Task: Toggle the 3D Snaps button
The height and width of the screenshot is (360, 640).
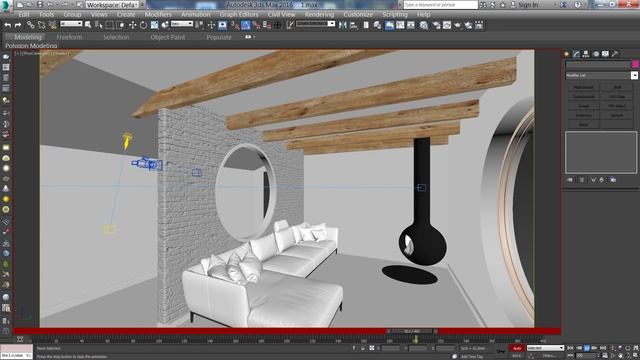Action: pos(235,25)
